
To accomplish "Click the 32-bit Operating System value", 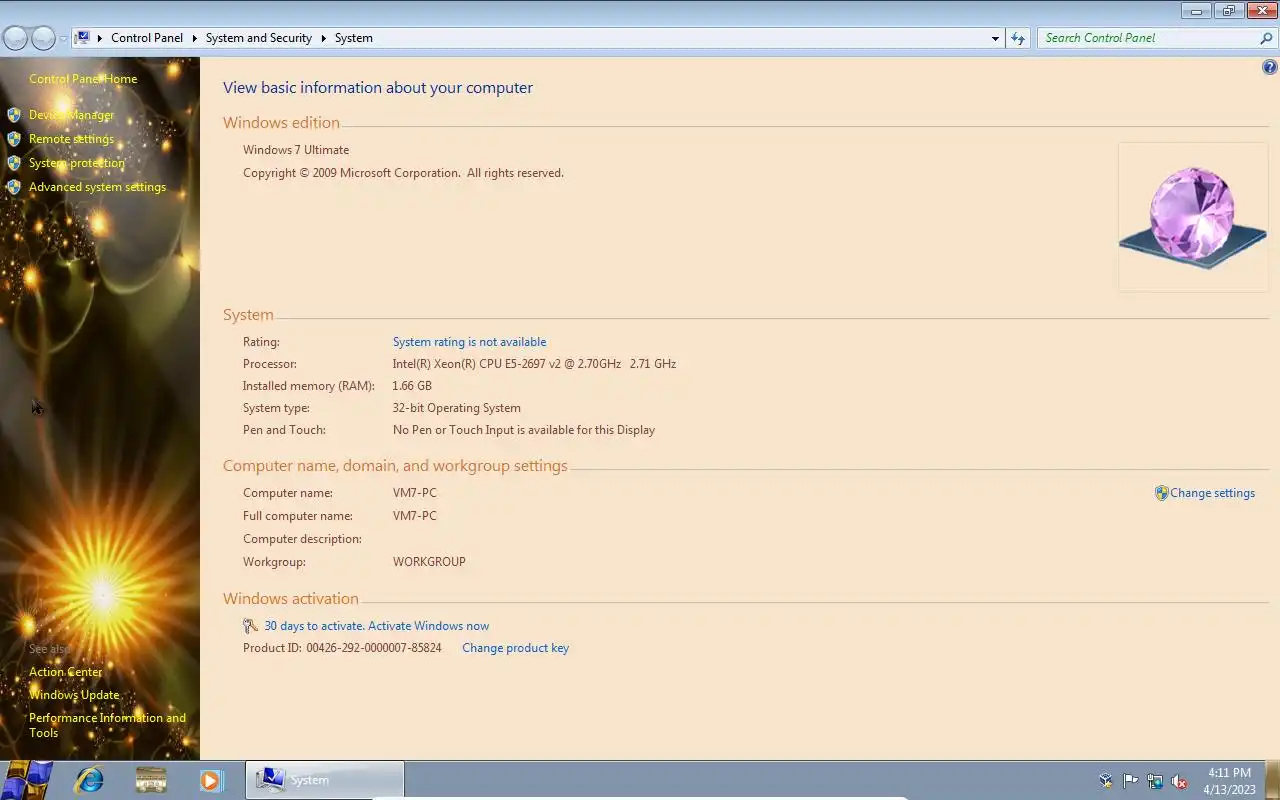I will (x=457, y=408).
